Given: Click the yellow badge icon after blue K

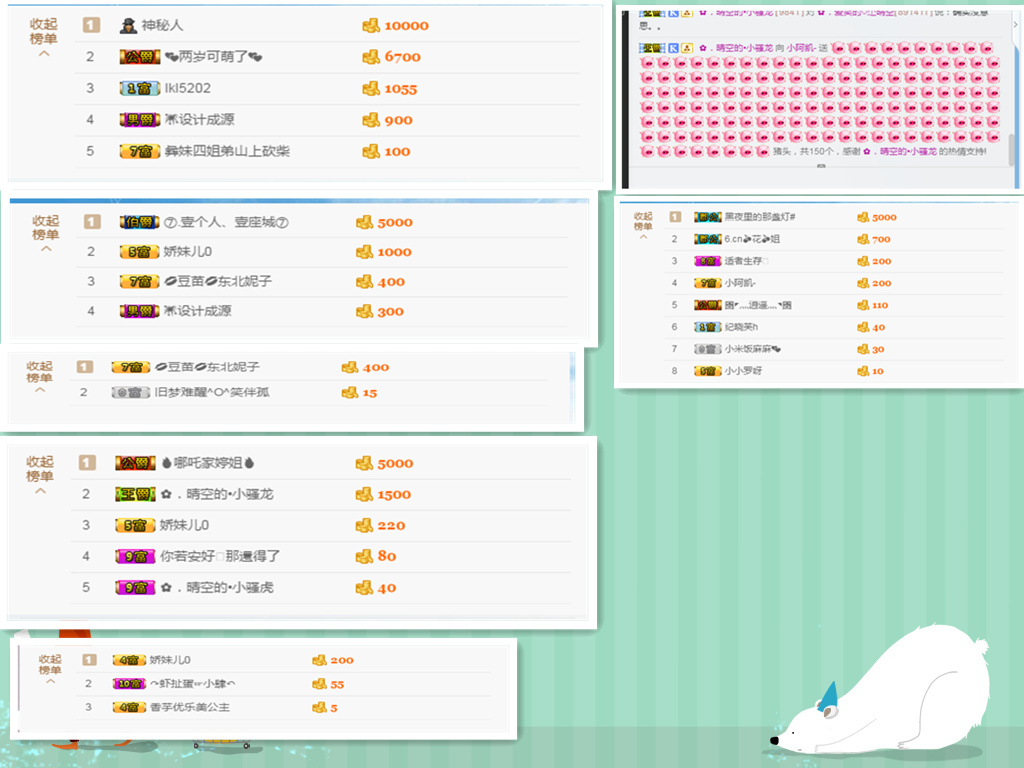Looking at the screenshot, I should pos(686,48).
